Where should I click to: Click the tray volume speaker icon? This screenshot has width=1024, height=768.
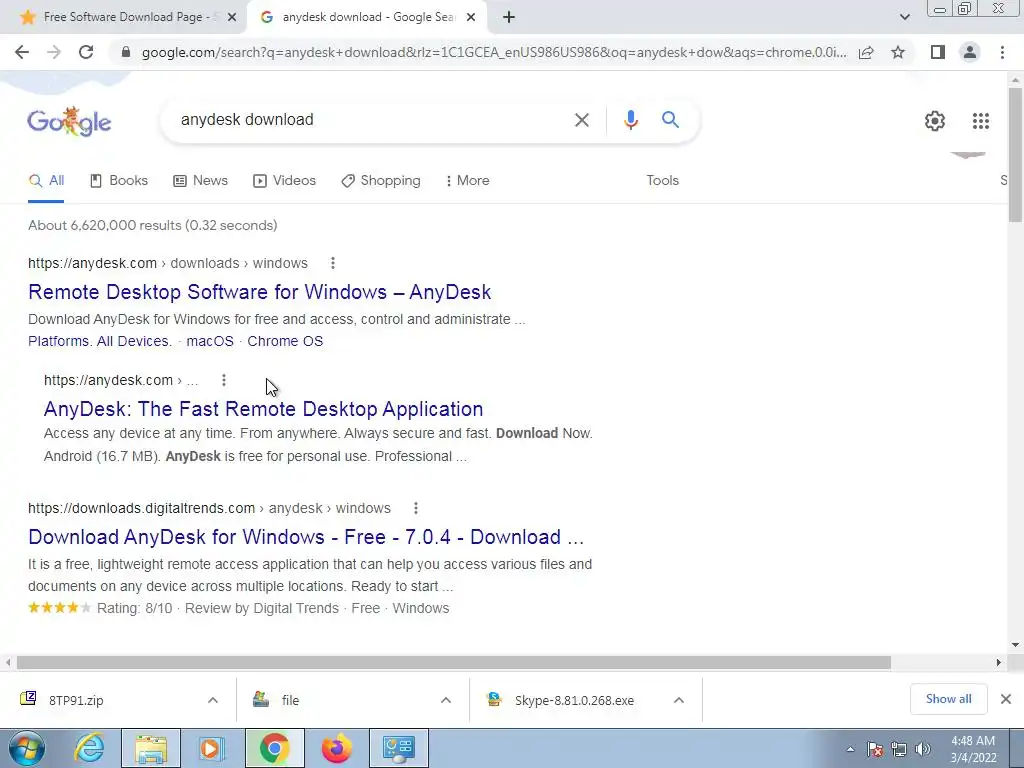click(x=923, y=750)
